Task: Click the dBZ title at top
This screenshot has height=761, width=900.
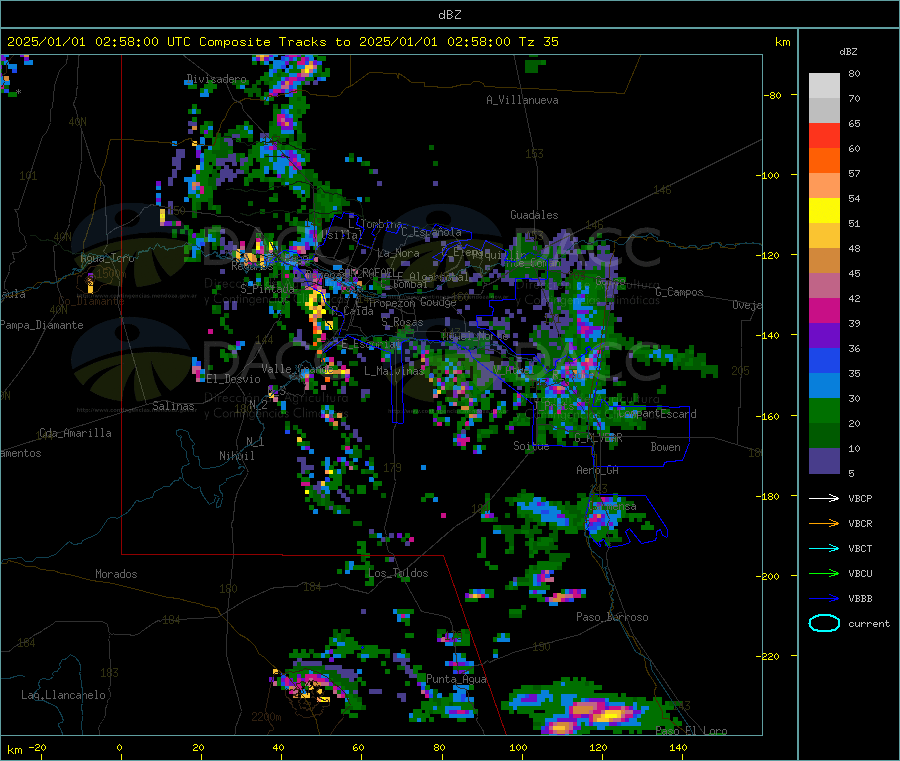Action: coord(449,15)
